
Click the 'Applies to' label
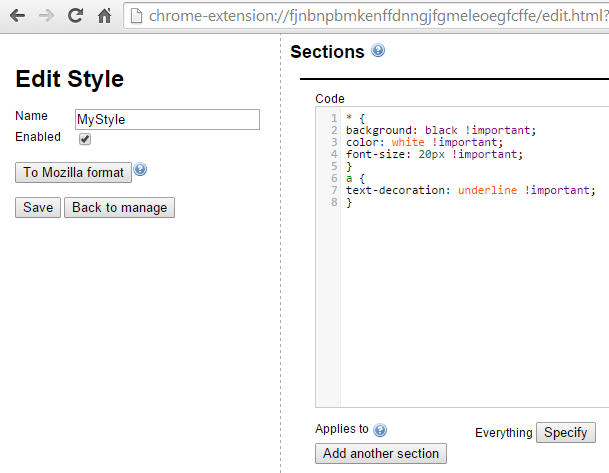coord(342,429)
